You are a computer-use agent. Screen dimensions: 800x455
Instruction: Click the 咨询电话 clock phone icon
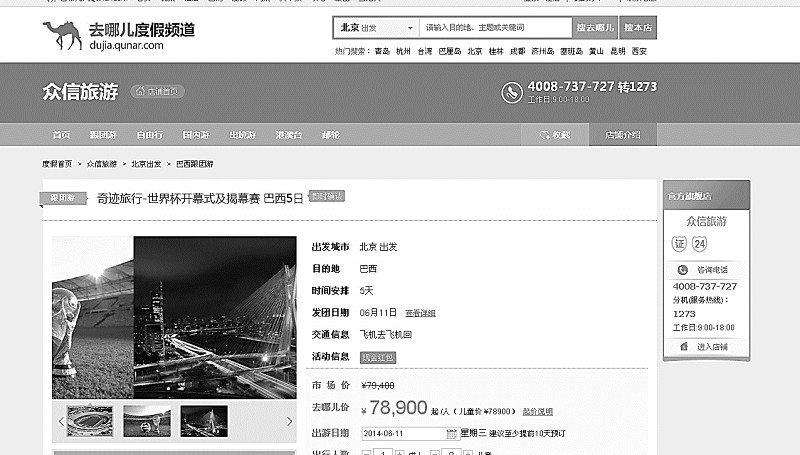click(682, 270)
